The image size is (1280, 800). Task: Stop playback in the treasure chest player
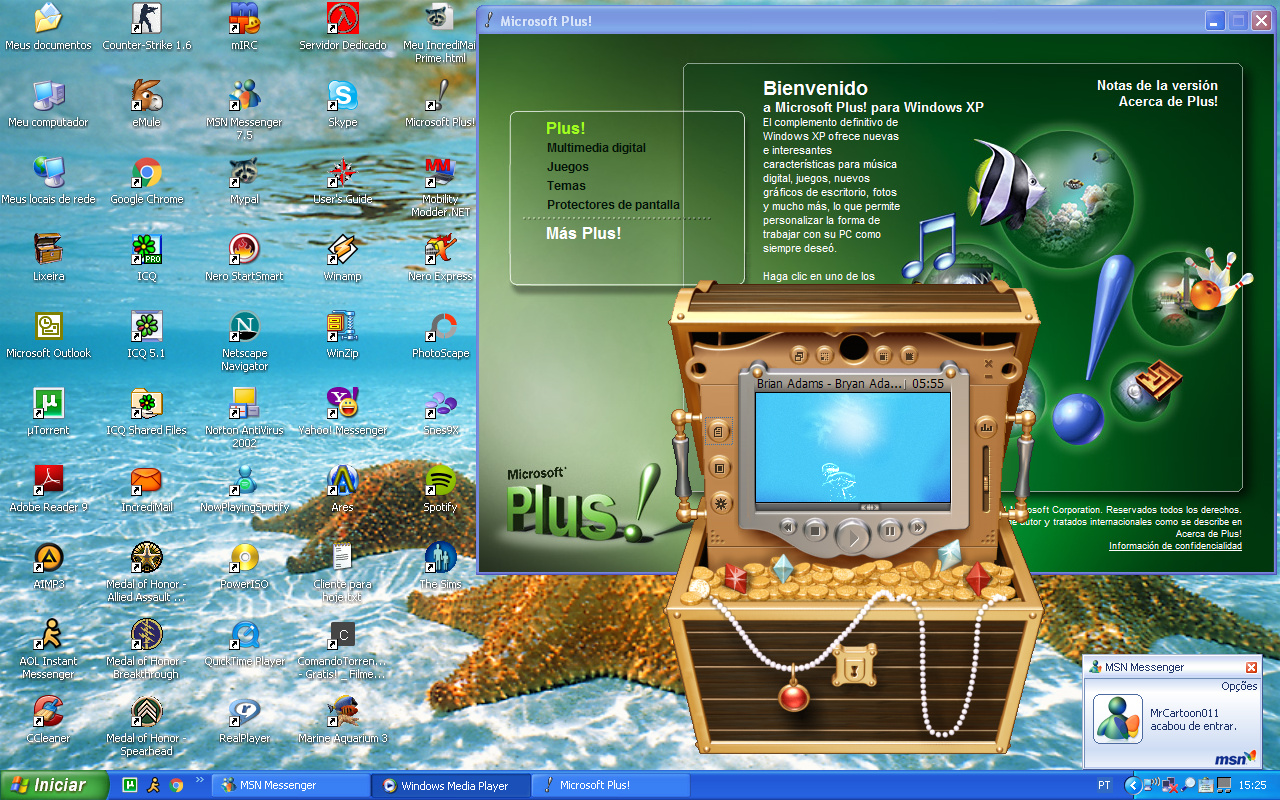pos(815,529)
